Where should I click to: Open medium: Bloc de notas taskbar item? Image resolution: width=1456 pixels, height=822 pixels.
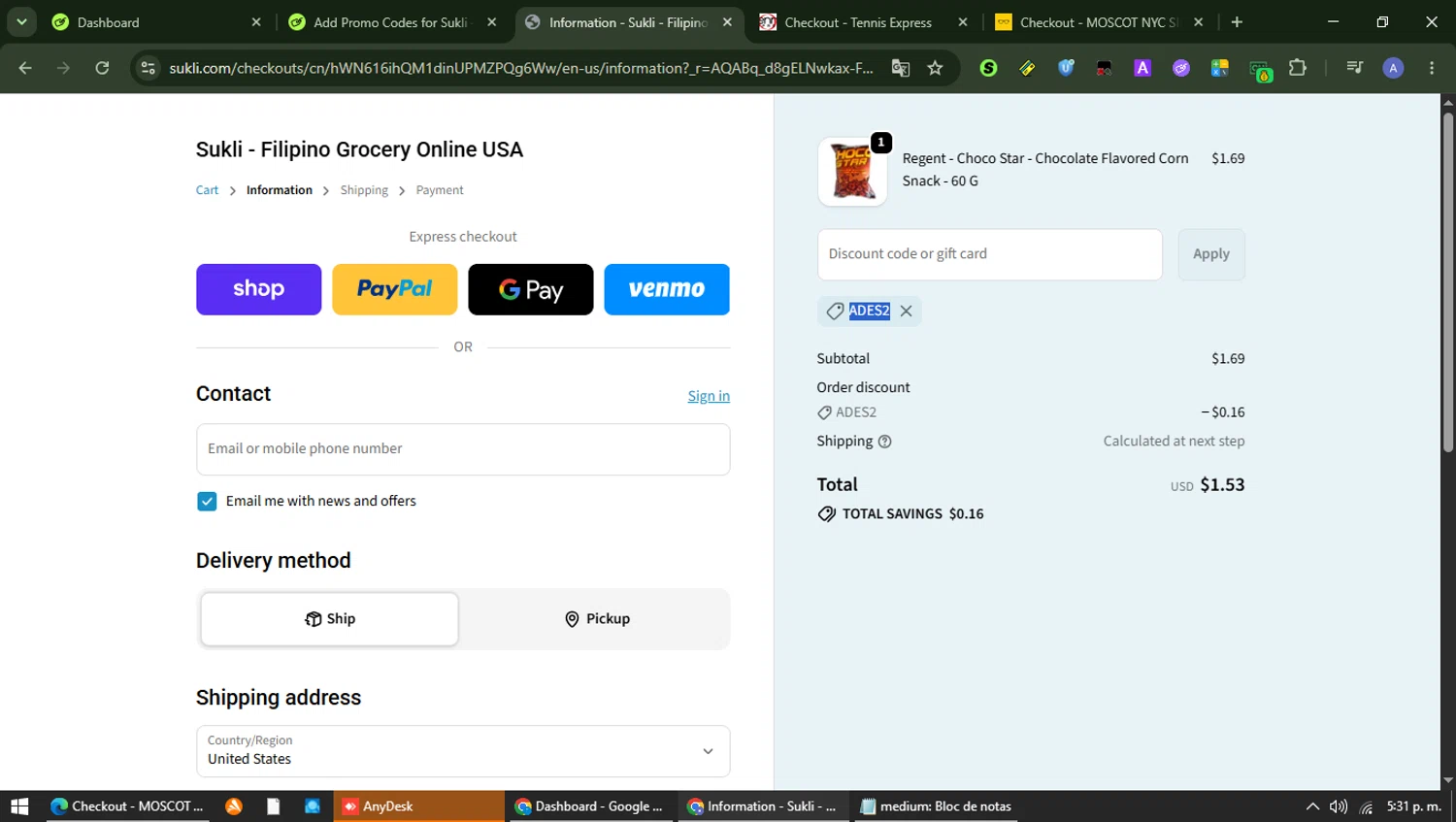point(936,806)
